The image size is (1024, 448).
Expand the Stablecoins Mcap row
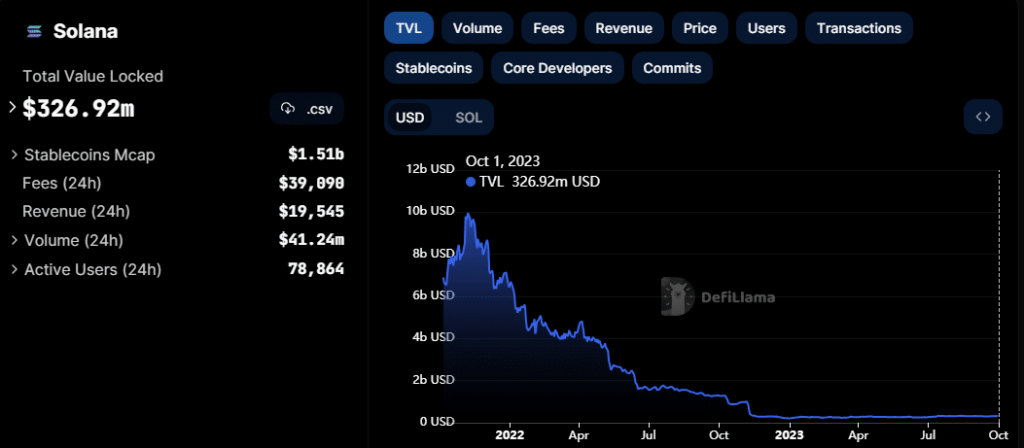coord(14,155)
